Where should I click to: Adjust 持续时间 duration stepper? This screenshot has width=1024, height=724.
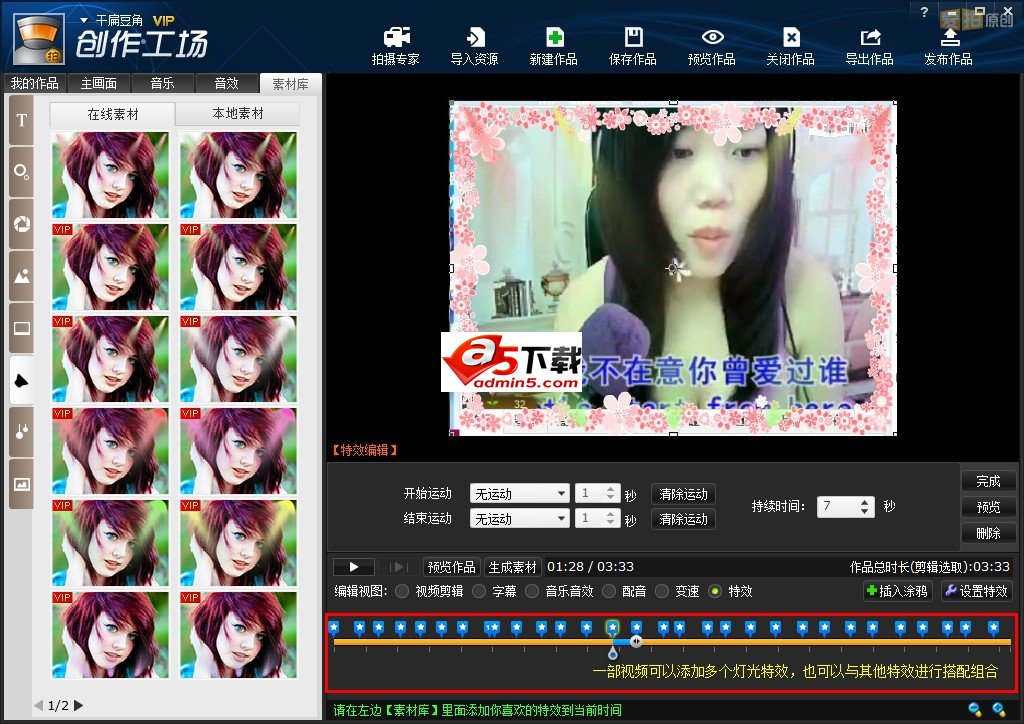pos(865,507)
